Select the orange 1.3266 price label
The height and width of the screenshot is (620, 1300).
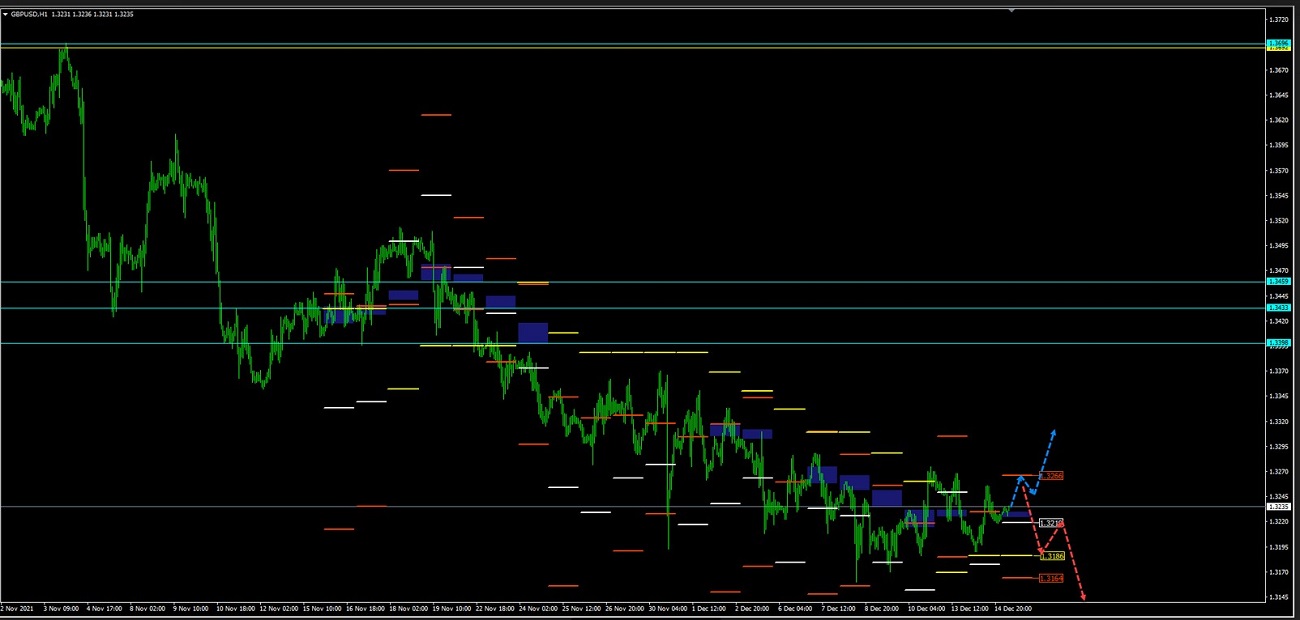(1051, 475)
